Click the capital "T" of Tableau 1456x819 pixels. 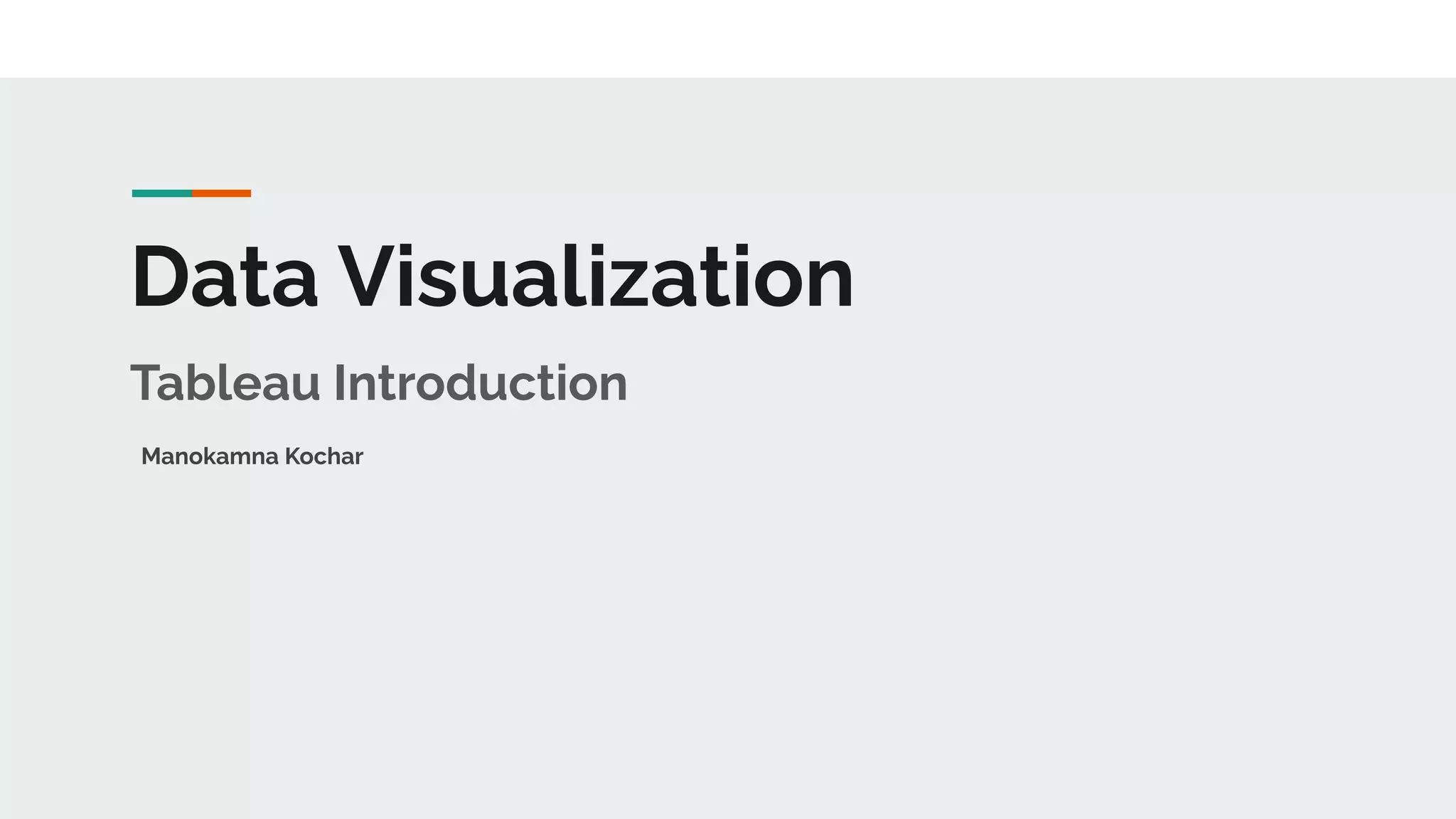tap(144, 383)
